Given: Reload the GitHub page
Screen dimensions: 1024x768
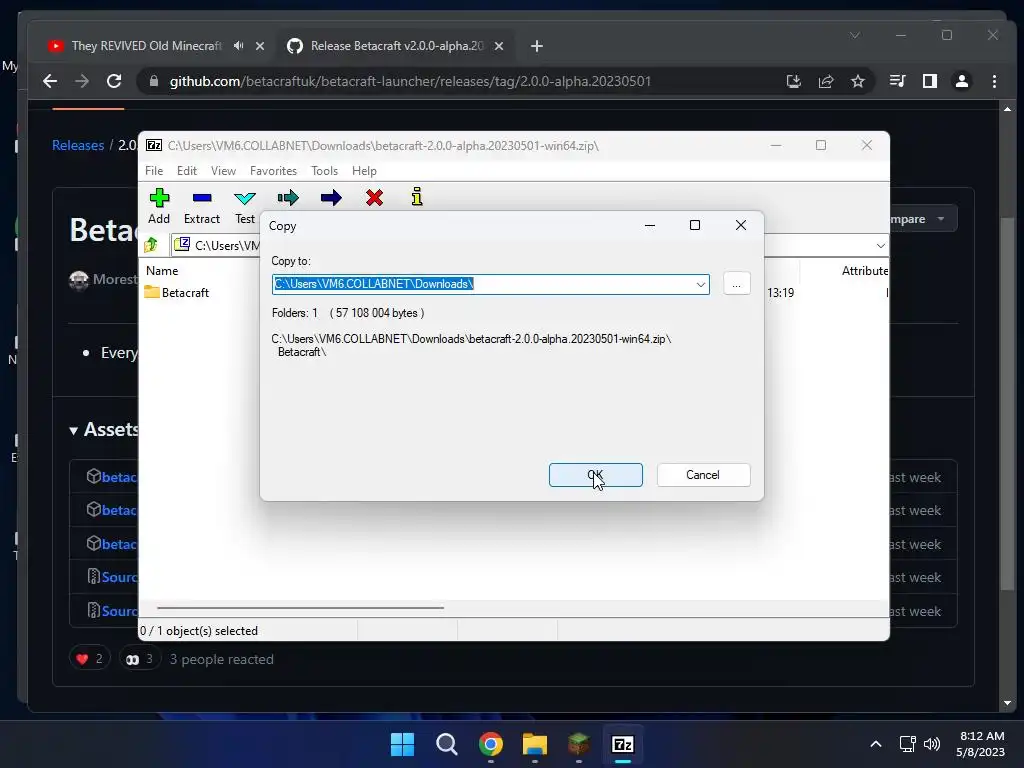Looking at the screenshot, I should (114, 81).
